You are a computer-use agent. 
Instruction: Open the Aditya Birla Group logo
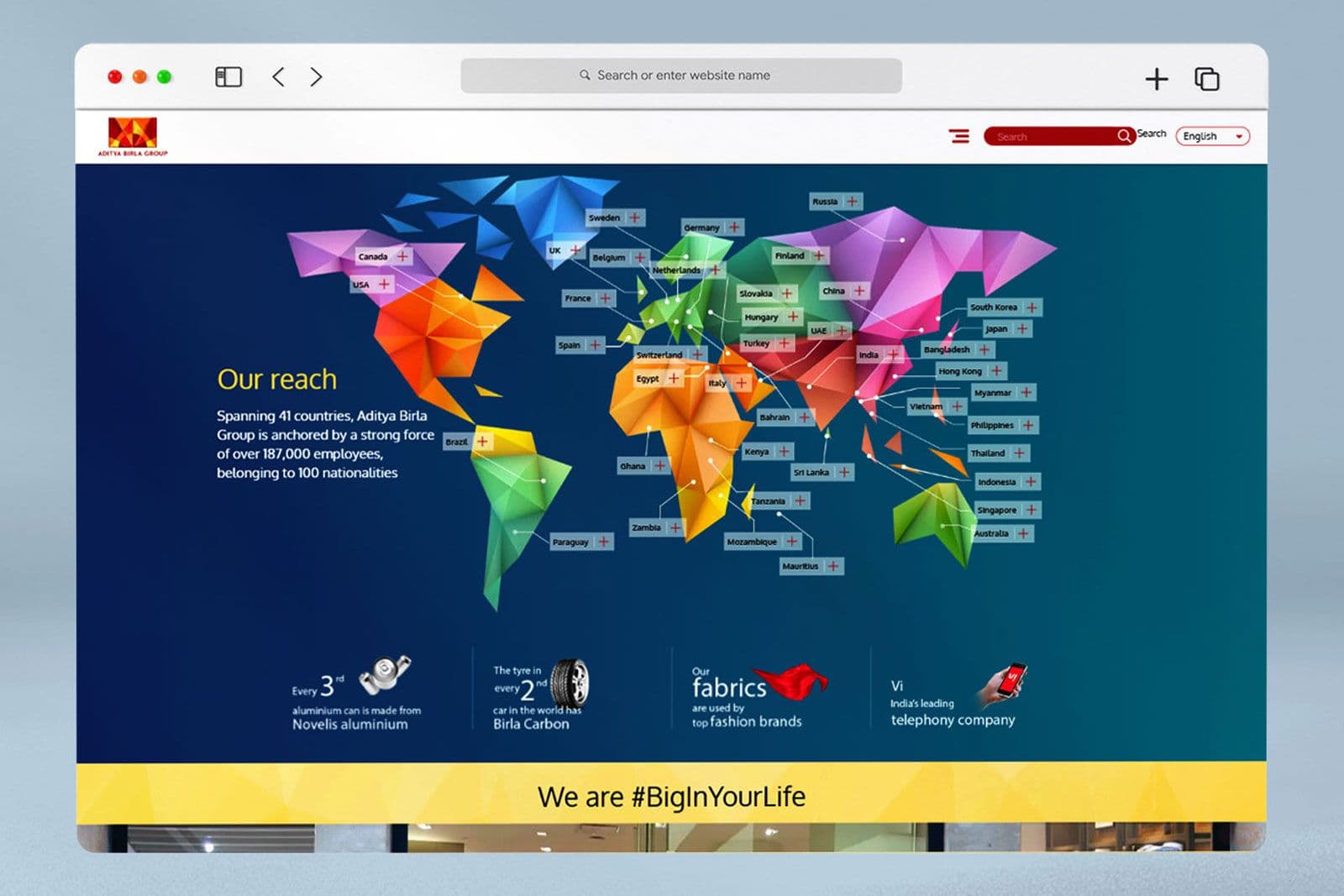[x=133, y=137]
